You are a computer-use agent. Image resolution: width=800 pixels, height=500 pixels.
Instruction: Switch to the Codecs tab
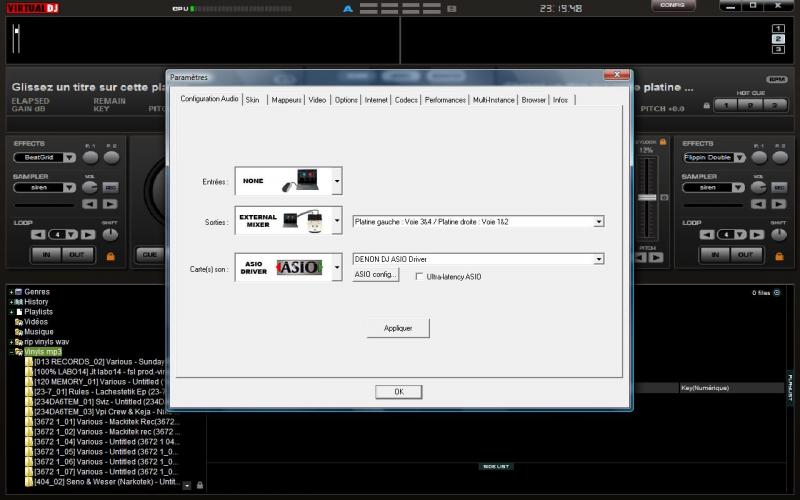click(406, 100)
